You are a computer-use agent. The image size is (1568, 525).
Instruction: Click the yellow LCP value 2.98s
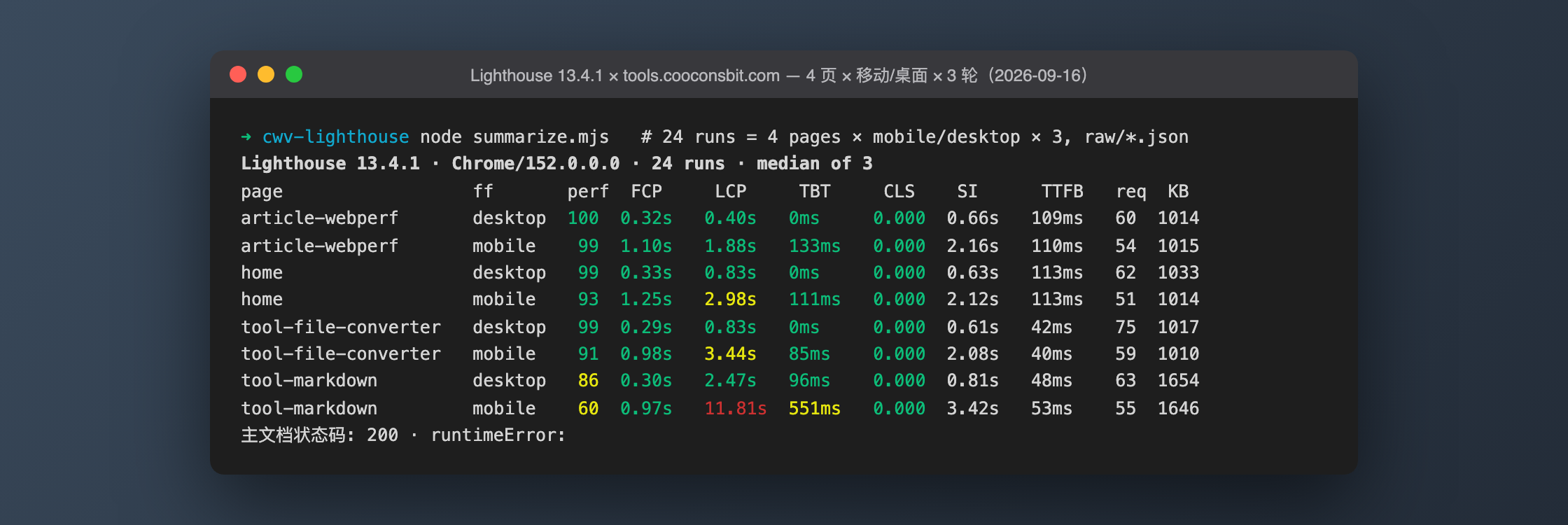[x=730, y=299]
